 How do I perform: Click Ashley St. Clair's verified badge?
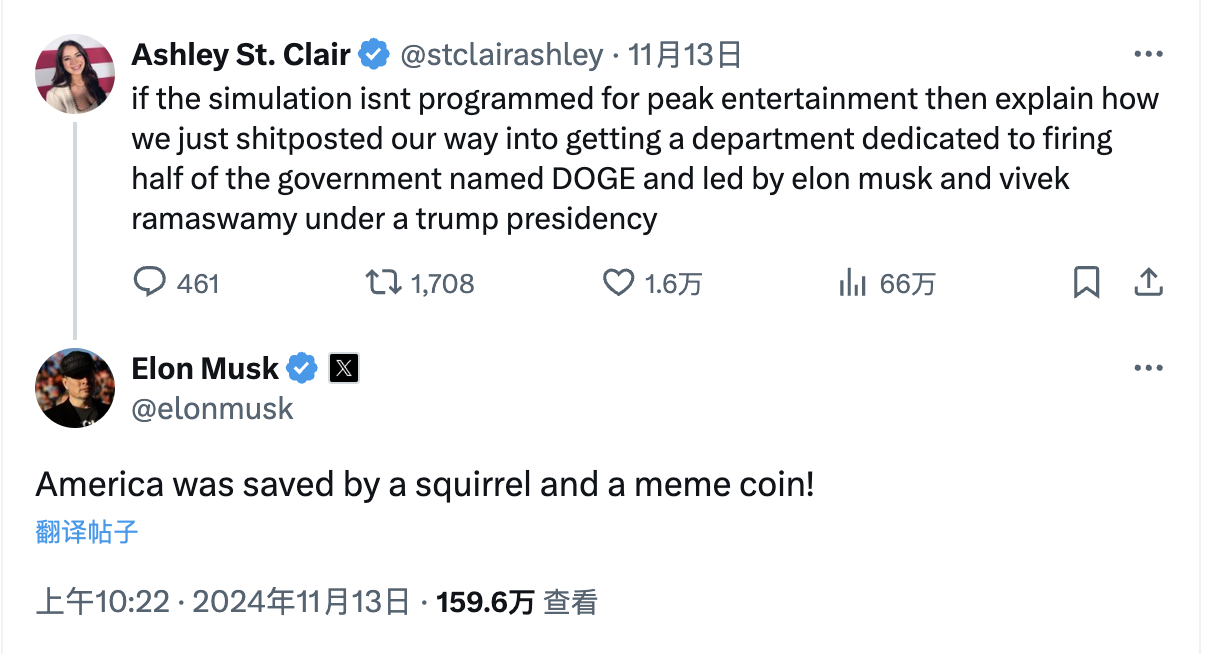point(374,55)
